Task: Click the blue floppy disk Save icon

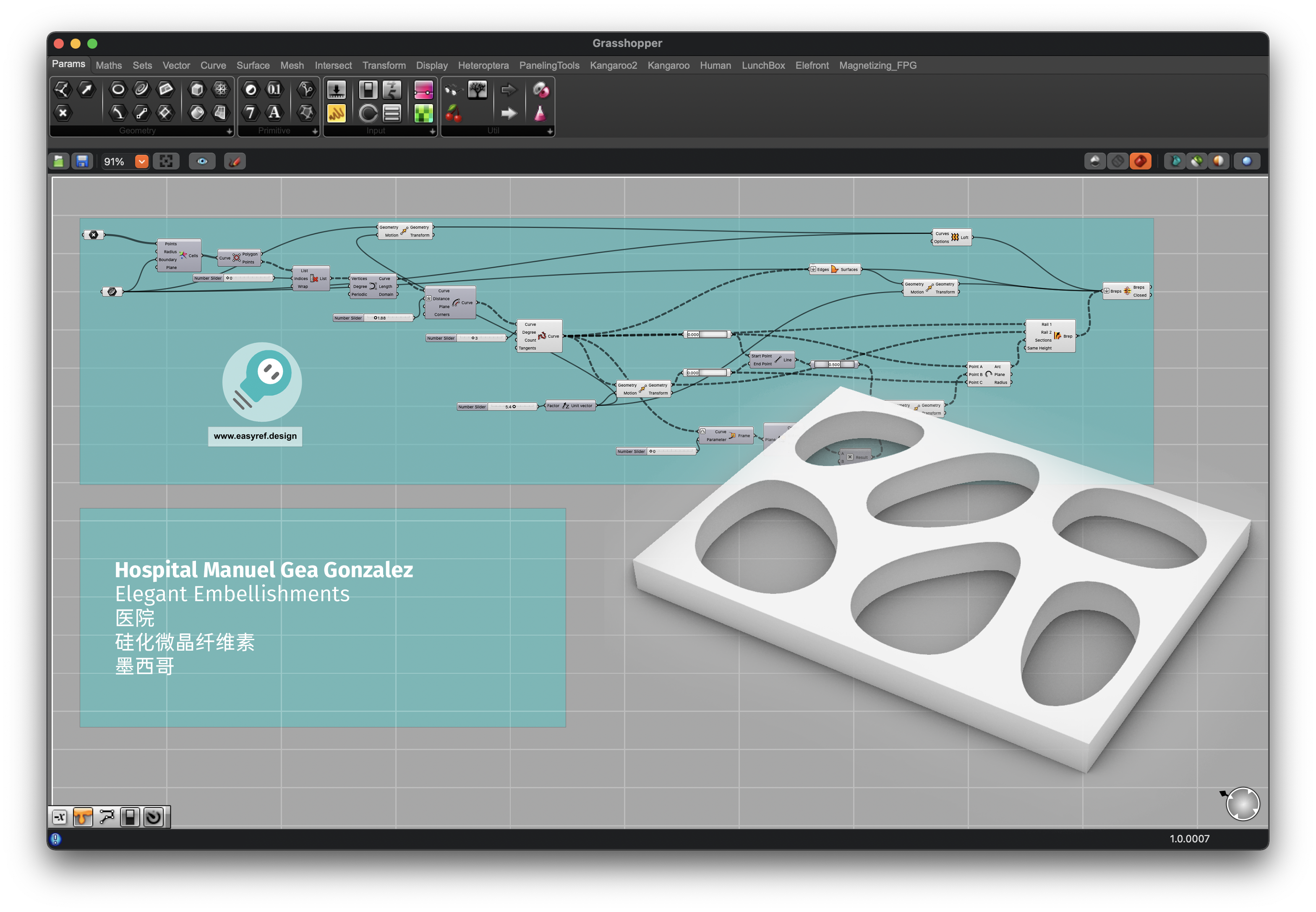Action: (x=82, y=162)
